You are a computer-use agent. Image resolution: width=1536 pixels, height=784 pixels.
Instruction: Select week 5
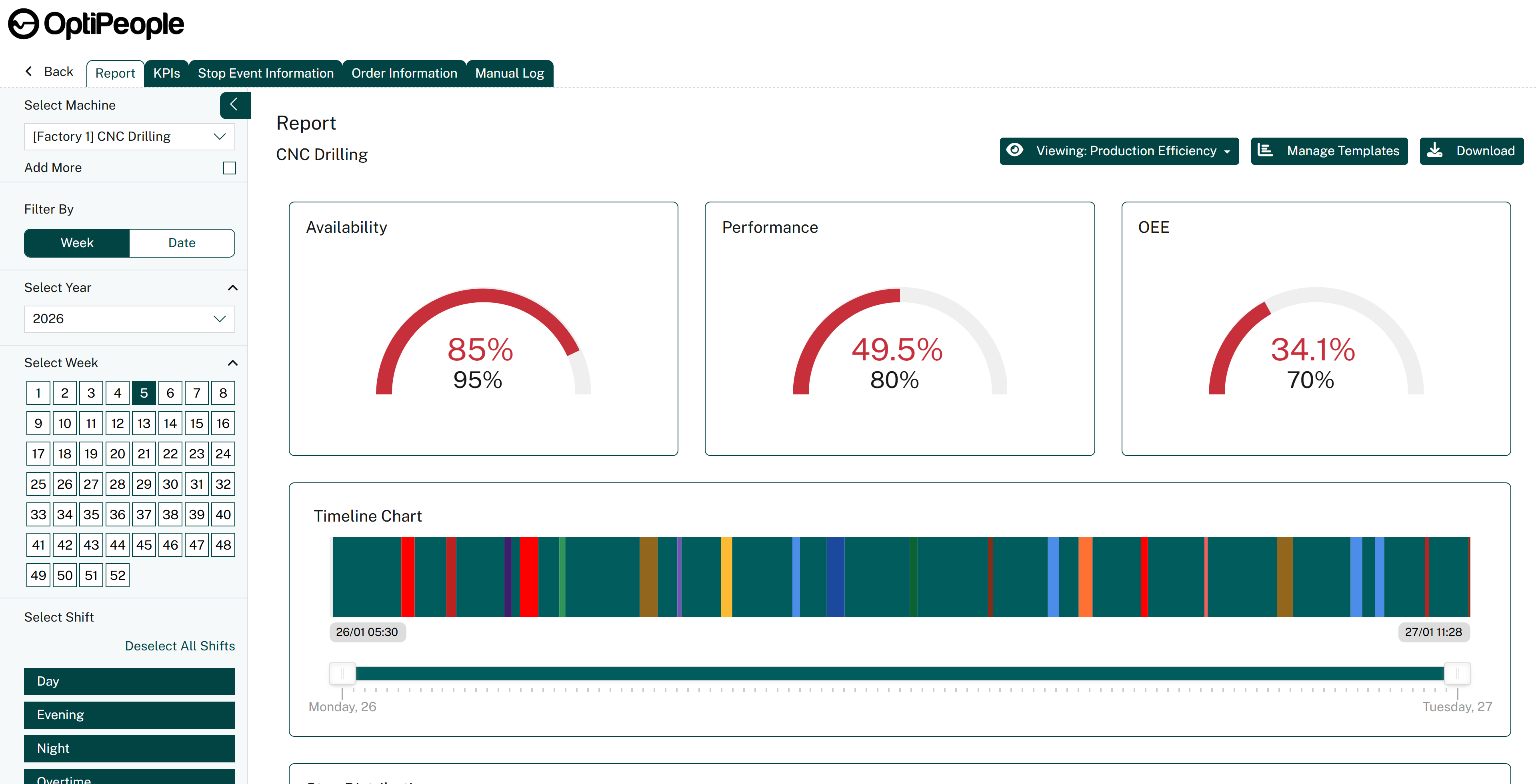pyautogui.click(x=144, y=393)
